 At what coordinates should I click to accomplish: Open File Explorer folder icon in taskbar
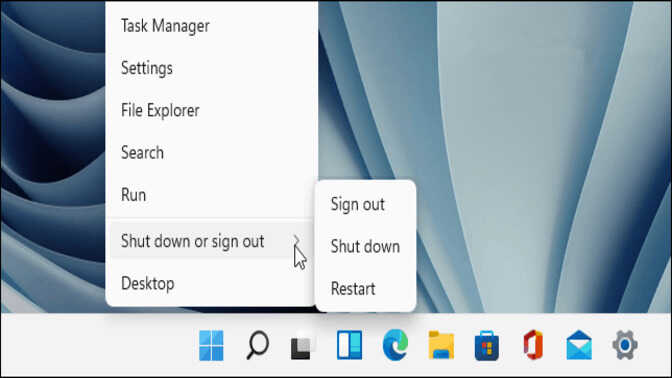click(x=441, y=345)
